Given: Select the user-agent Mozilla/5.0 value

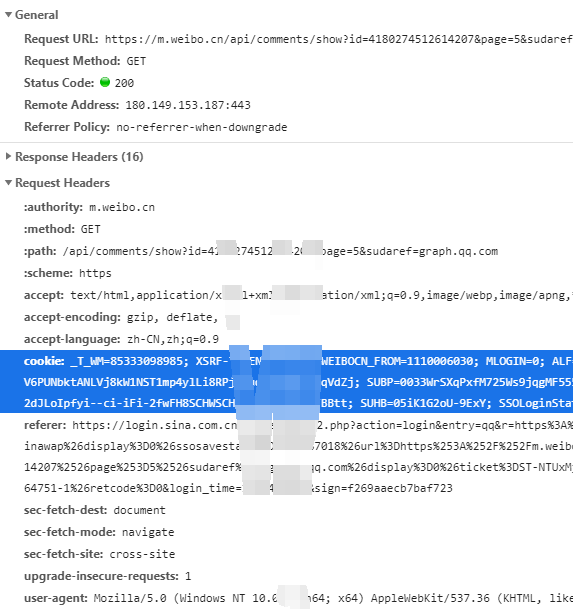Looking at the screenshot, I should pos(333,598).
